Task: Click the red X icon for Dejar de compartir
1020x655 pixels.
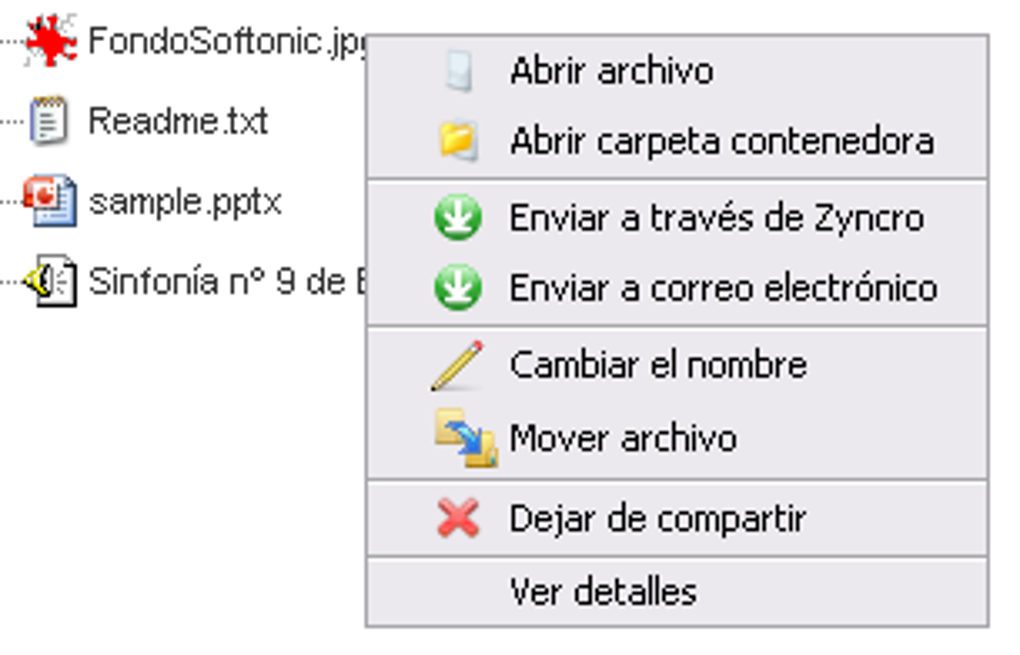Action: click(x=458, y=519)
